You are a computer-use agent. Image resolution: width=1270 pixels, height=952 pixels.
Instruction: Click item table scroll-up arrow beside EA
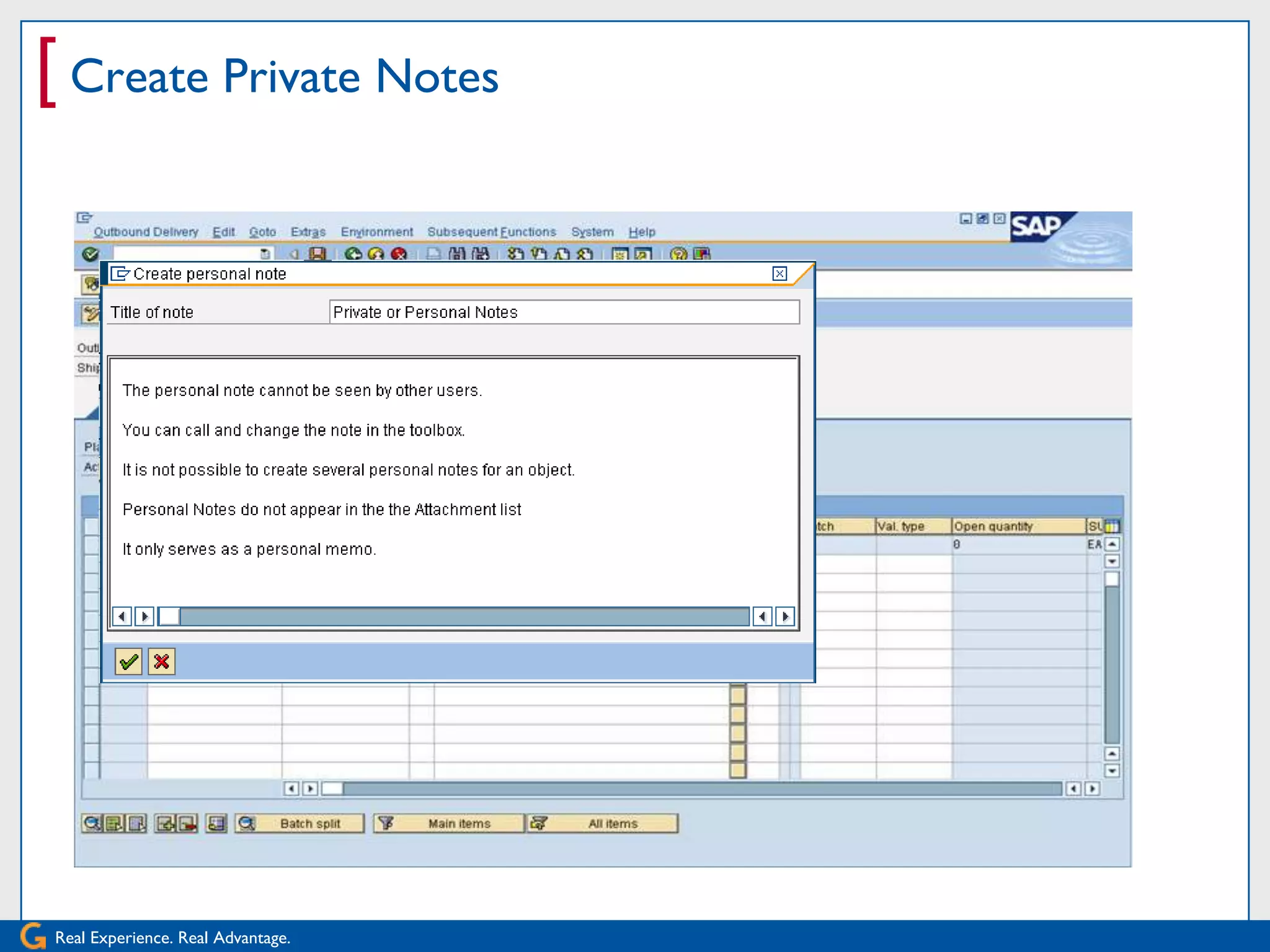[x=1112, y=544]
